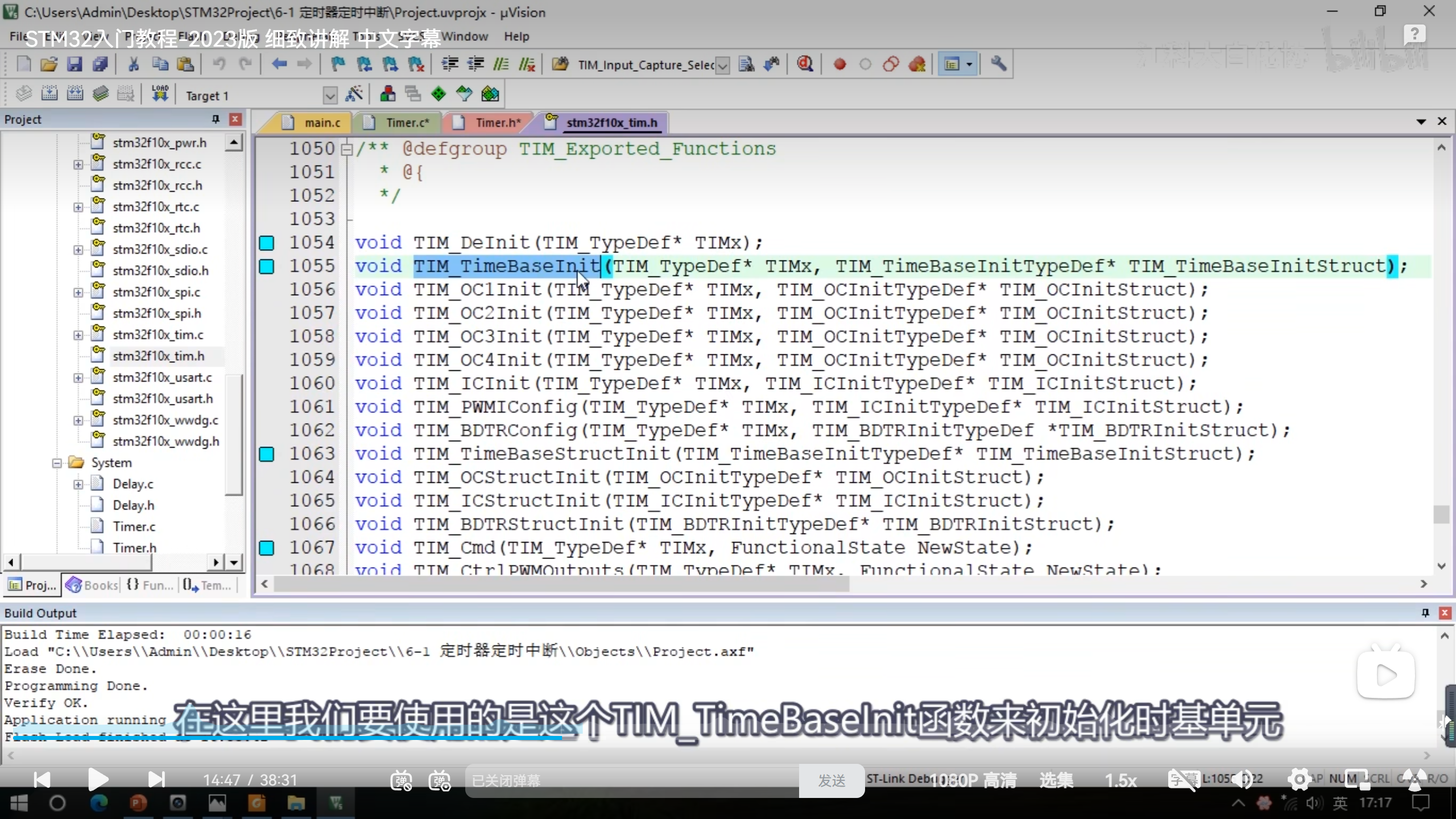Play the video with the play button

(98, 779)
